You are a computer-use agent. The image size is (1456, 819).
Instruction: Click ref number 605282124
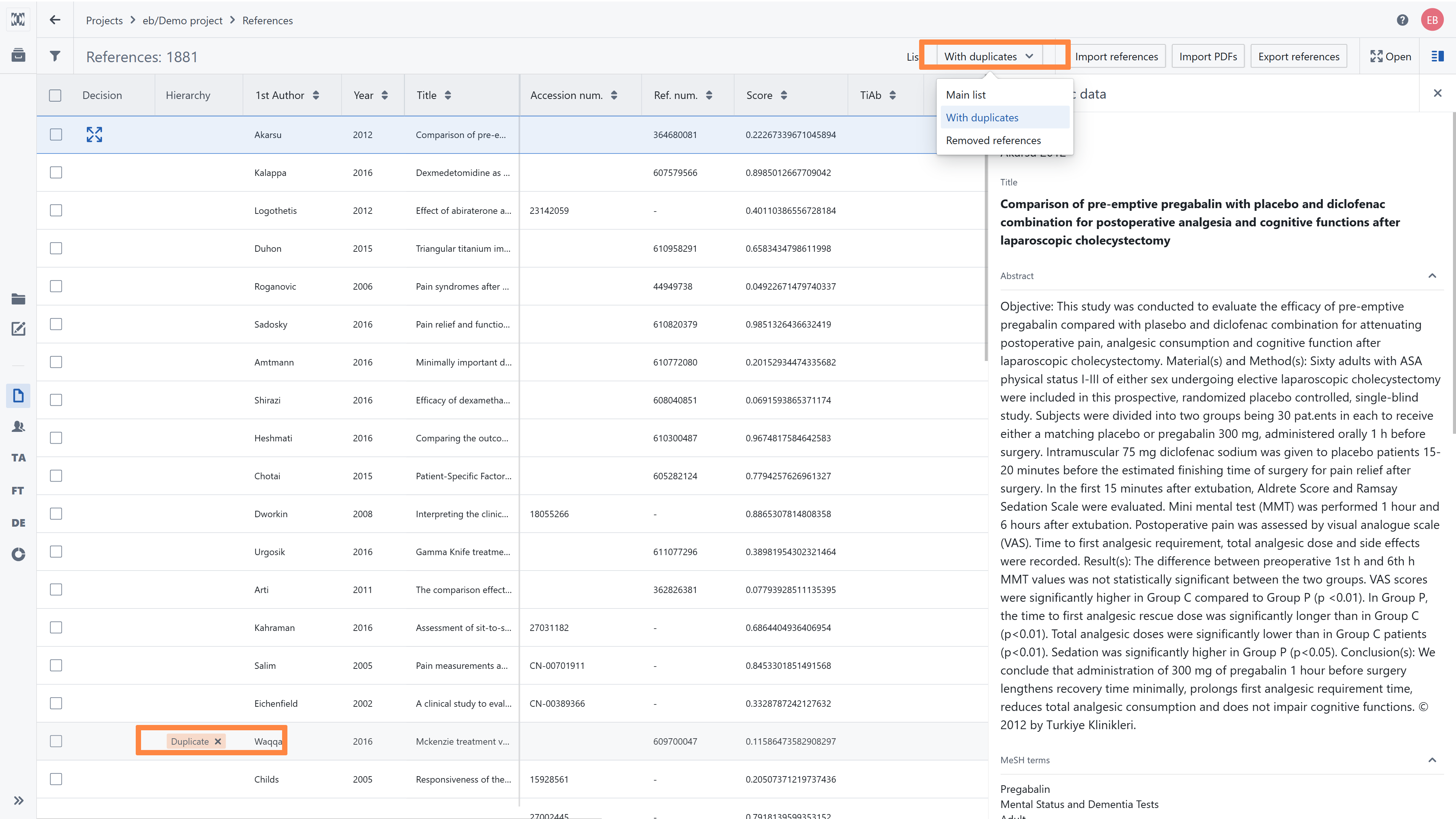point(675,476)
